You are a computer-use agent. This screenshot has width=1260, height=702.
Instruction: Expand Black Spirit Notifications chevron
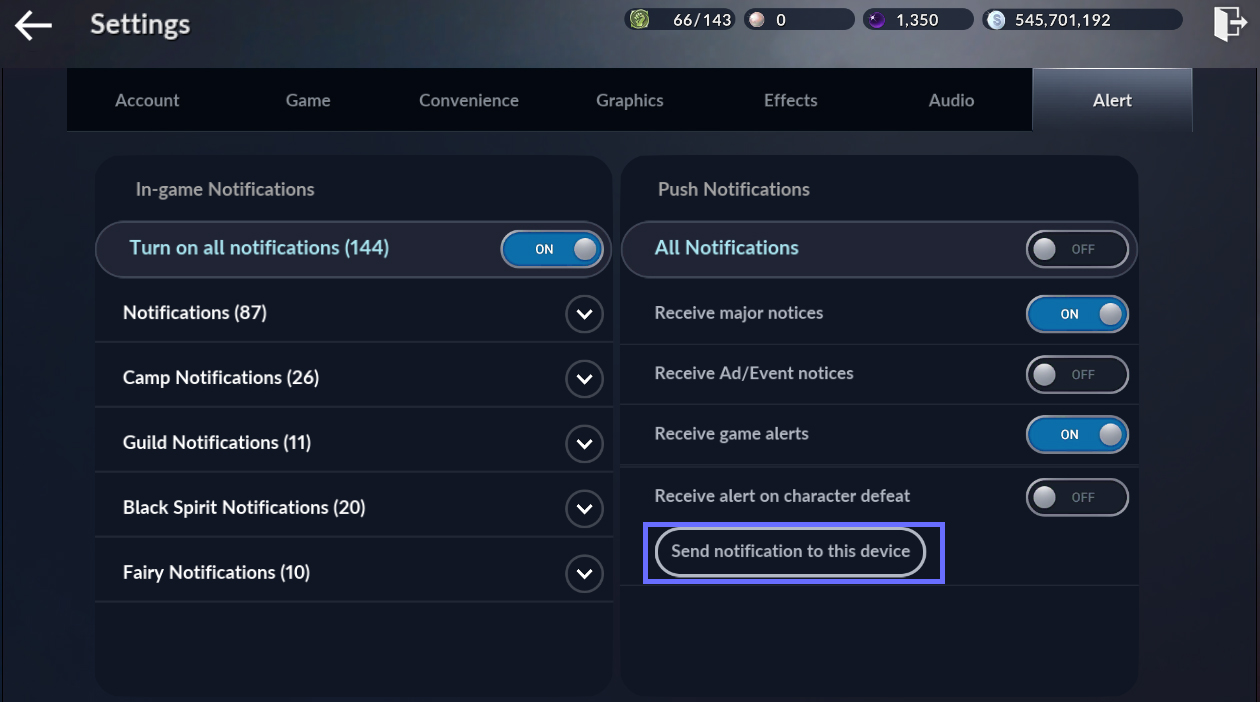584,509
